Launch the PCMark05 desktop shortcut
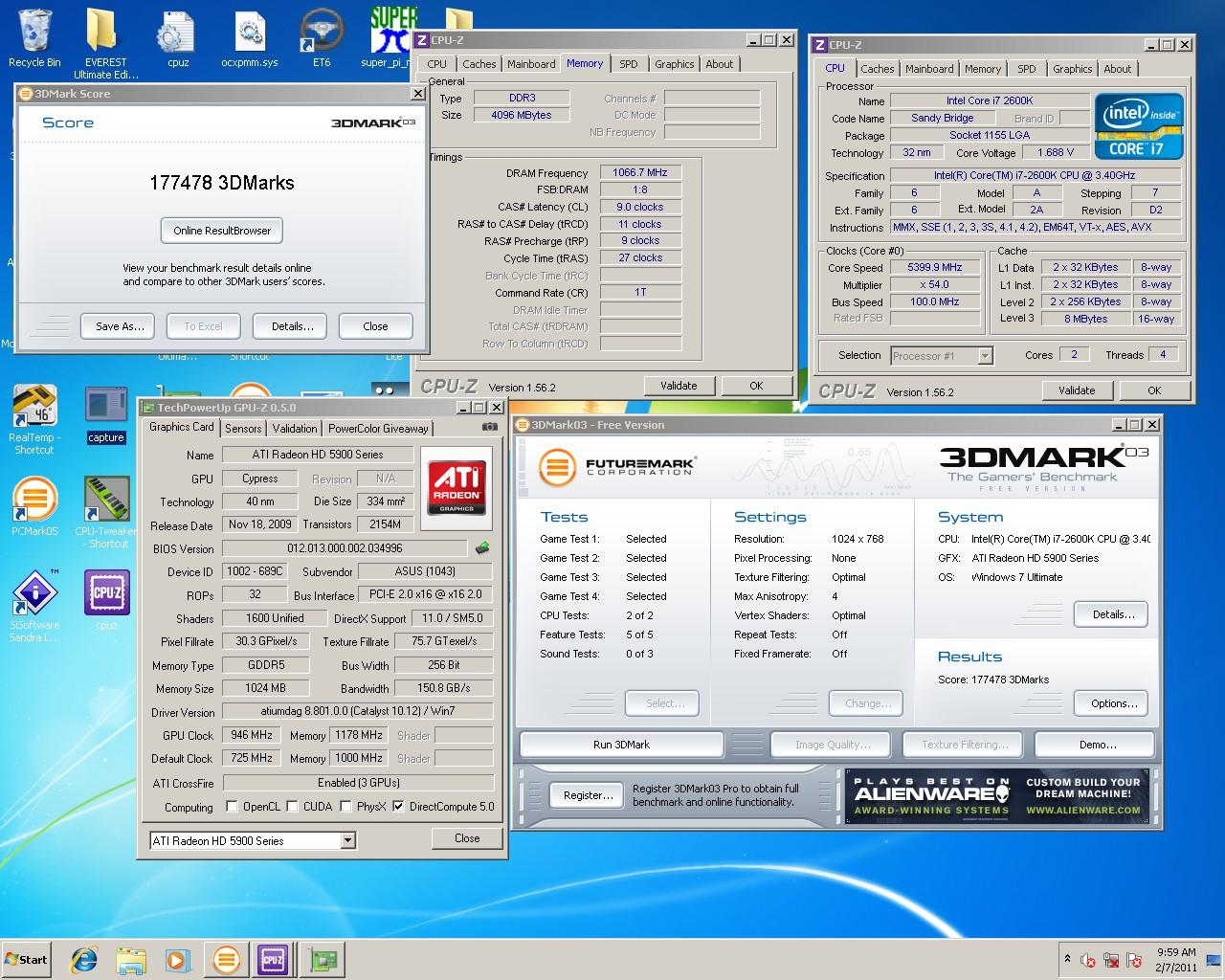 click(34, 505)
